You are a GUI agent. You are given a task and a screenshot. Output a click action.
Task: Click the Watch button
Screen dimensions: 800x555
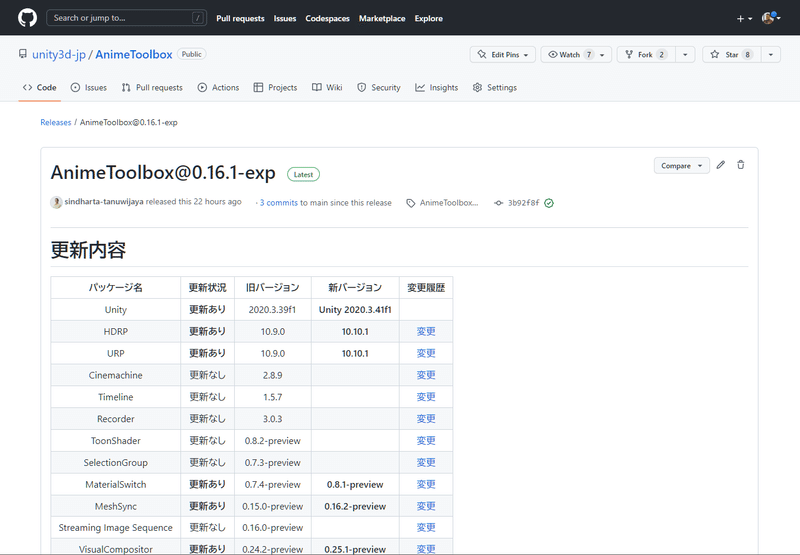(x=570, y=55)
